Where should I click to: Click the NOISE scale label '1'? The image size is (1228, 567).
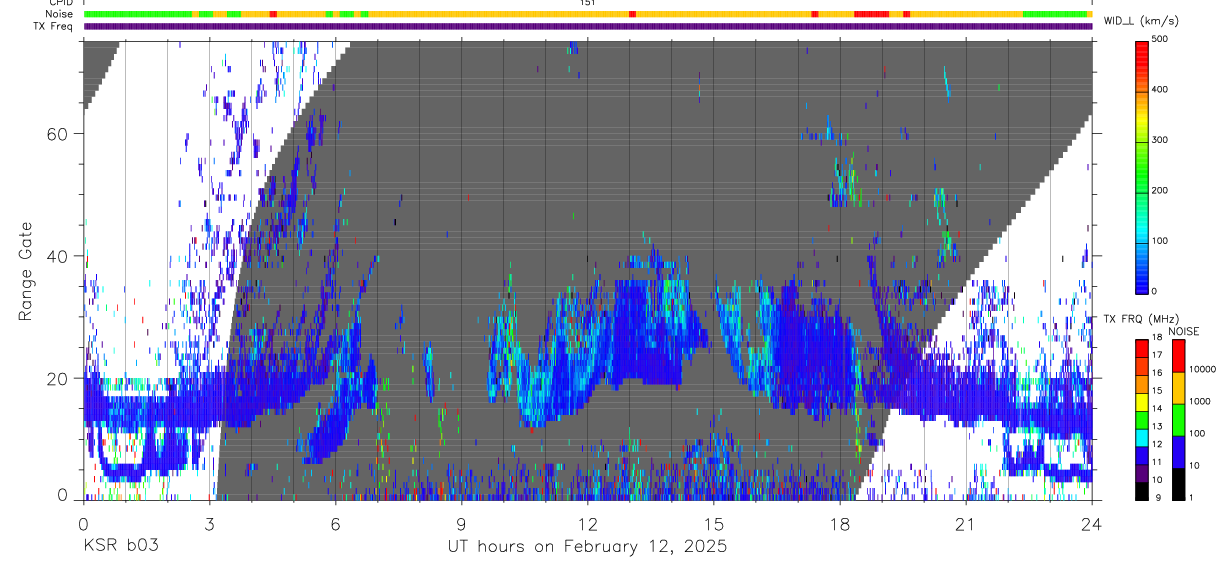tap(1193, 497)
